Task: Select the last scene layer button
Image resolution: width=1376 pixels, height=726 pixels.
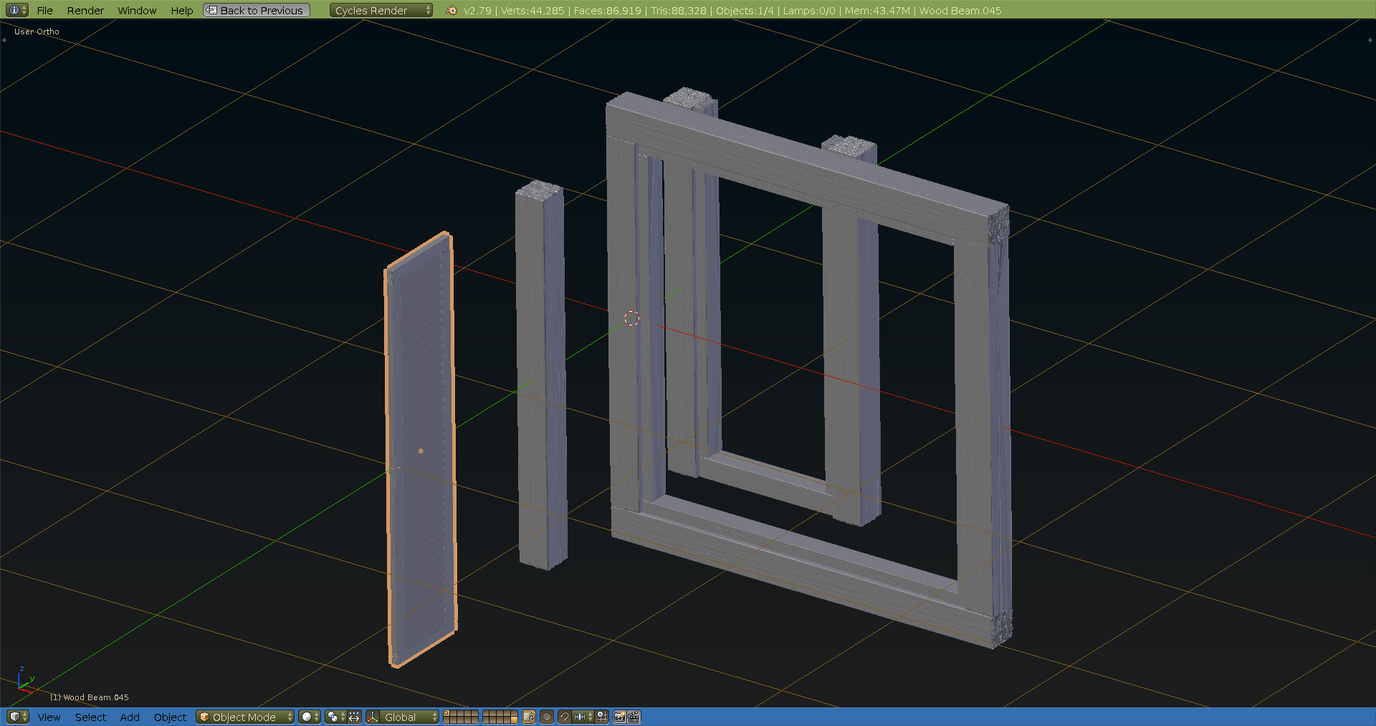Action: (x=513, y=720)
